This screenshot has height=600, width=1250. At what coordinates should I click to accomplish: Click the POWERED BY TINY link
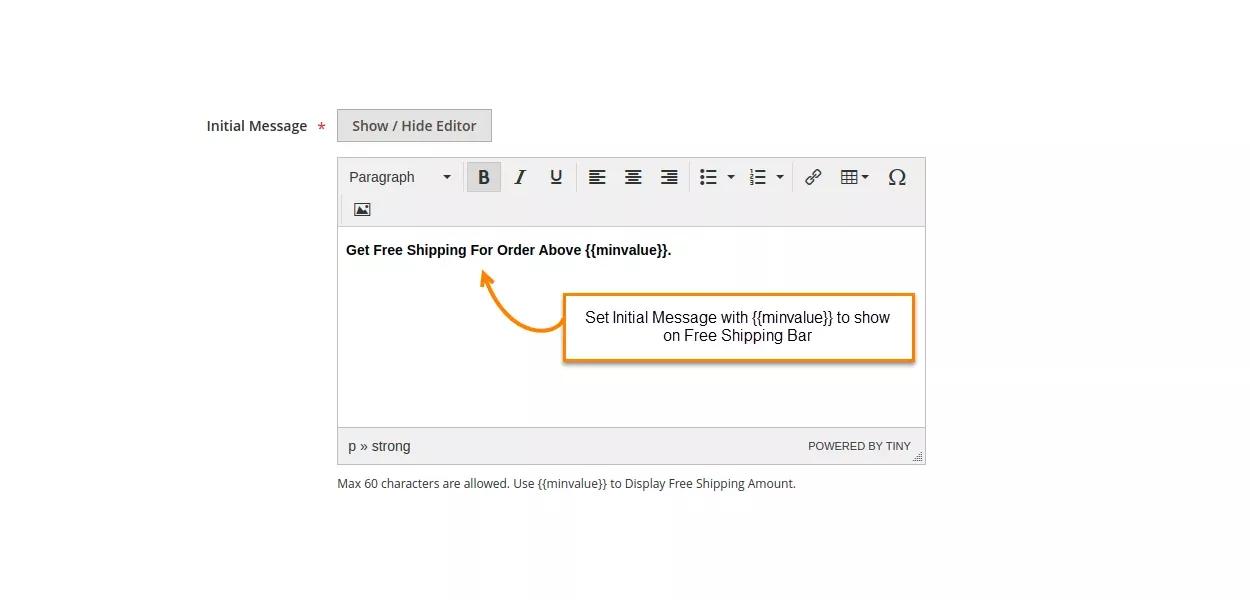click(859, 446)
